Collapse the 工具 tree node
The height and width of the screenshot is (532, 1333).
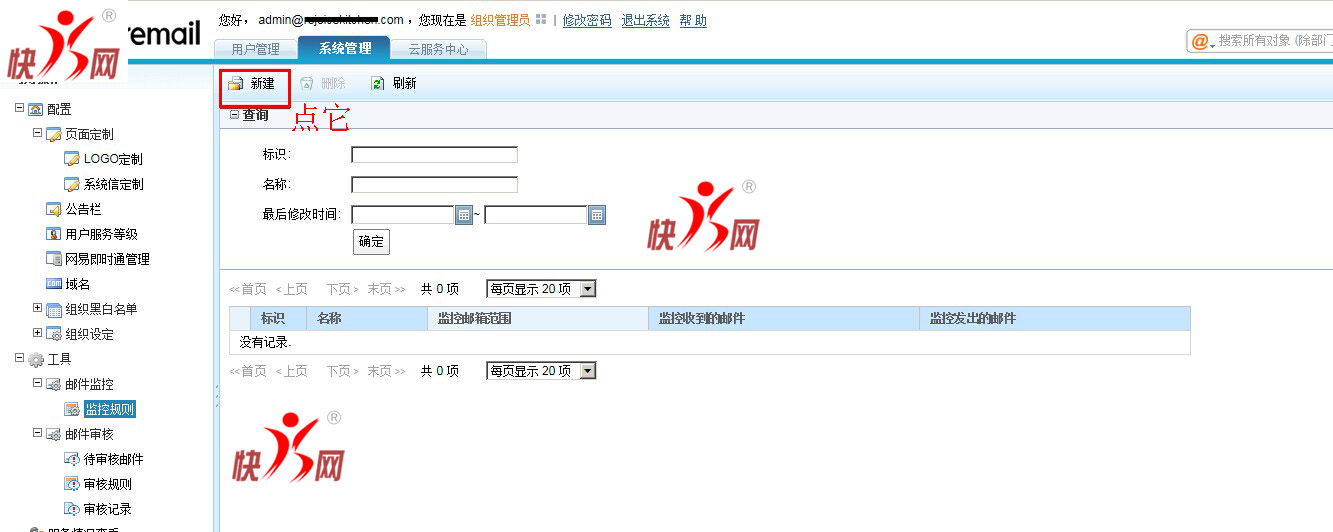19,358
